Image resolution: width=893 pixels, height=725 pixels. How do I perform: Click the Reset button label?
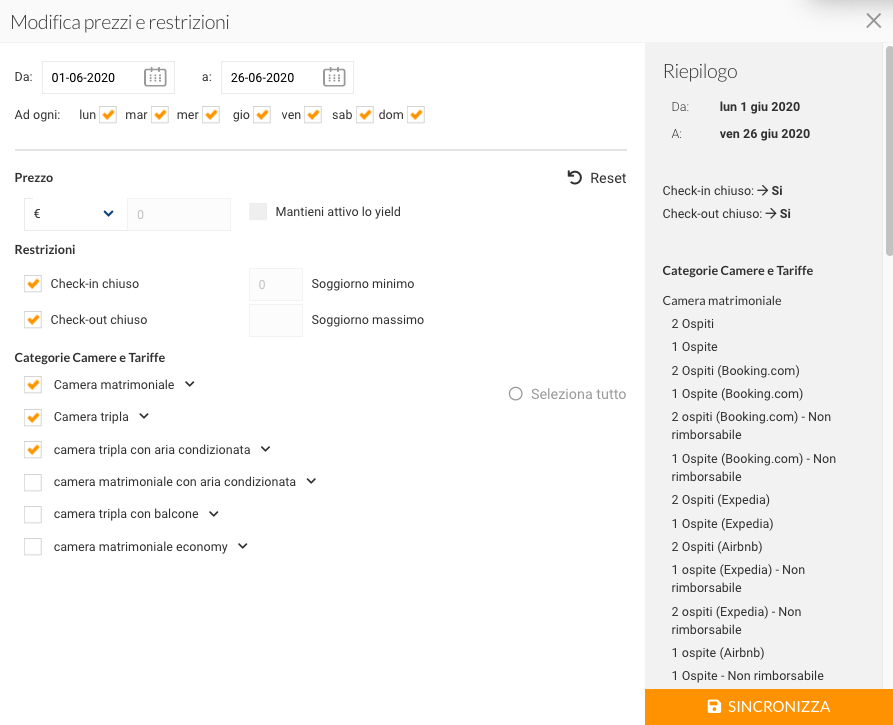[x=608, y=178]
